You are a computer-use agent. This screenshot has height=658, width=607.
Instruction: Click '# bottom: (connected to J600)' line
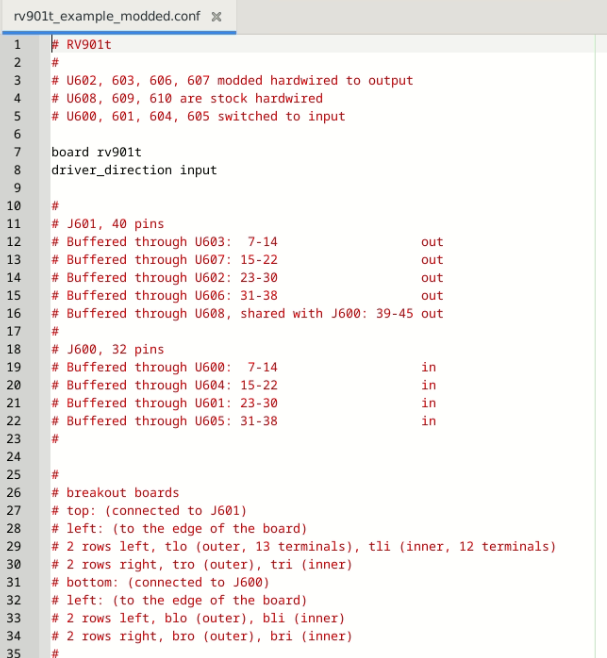pos(160,582)
